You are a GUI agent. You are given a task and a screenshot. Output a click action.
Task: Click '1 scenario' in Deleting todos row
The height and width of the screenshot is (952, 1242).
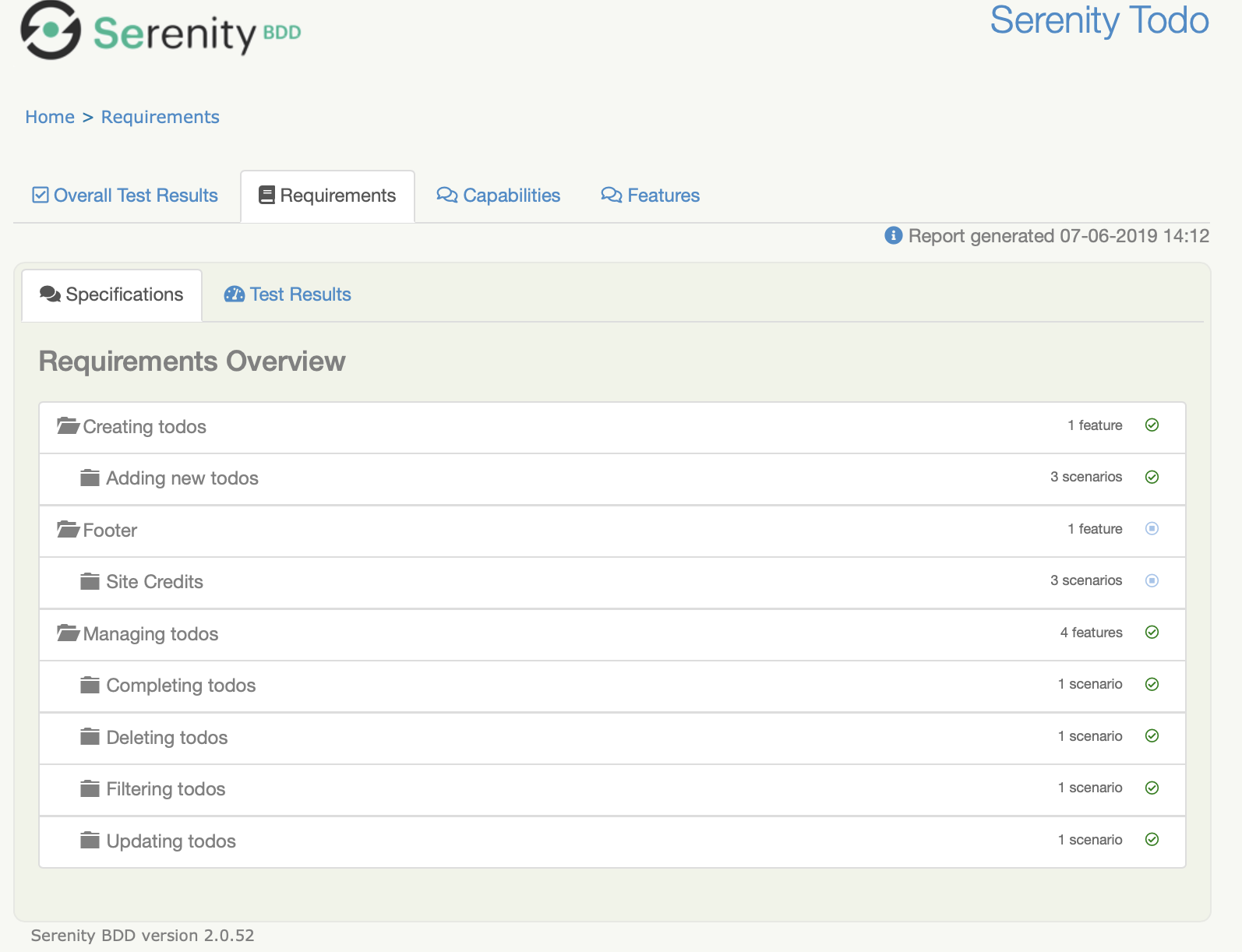pyautogui.click(x=1090, y=736)
